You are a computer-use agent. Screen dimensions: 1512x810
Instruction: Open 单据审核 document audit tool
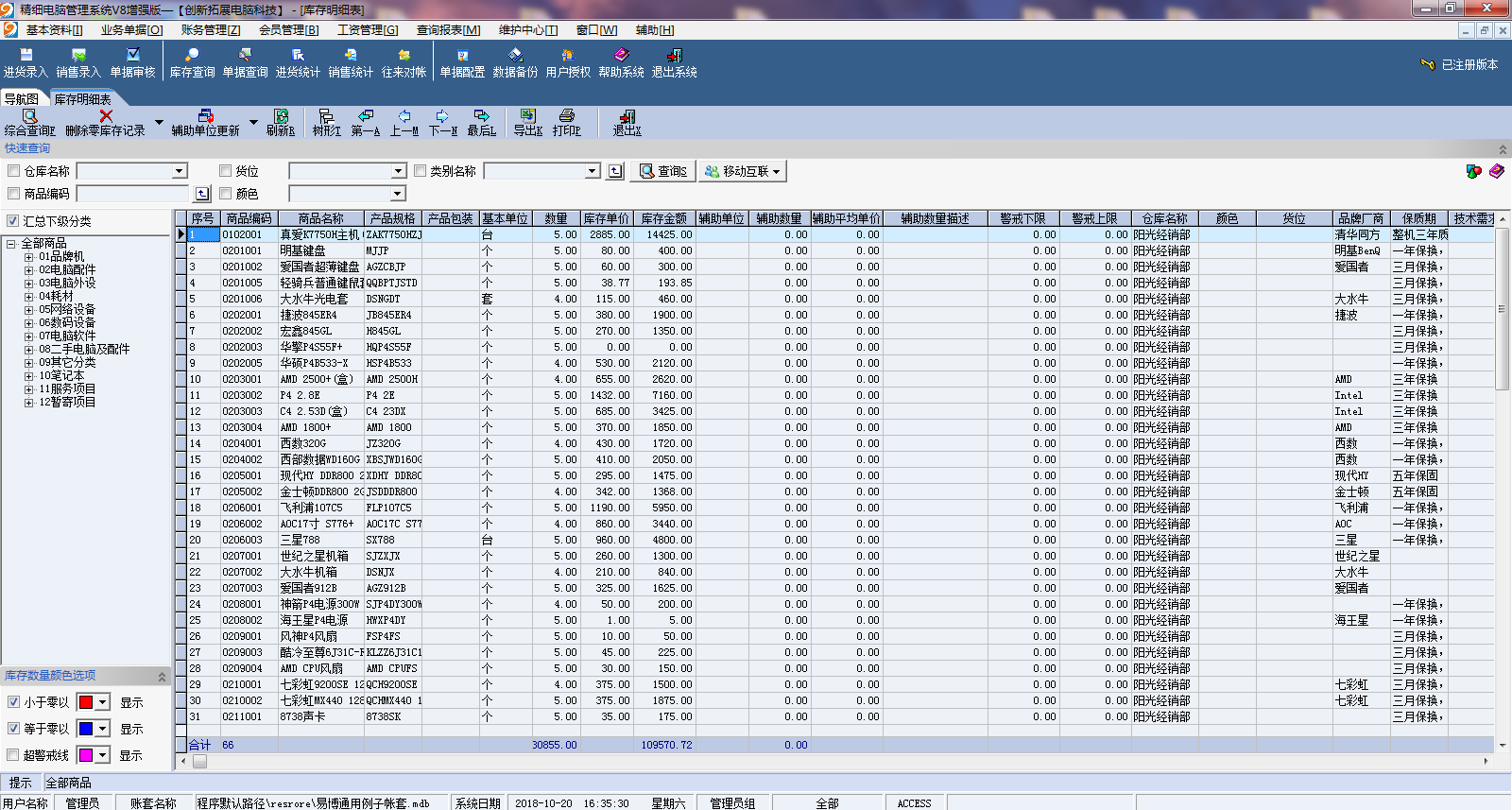click(132, 63)
